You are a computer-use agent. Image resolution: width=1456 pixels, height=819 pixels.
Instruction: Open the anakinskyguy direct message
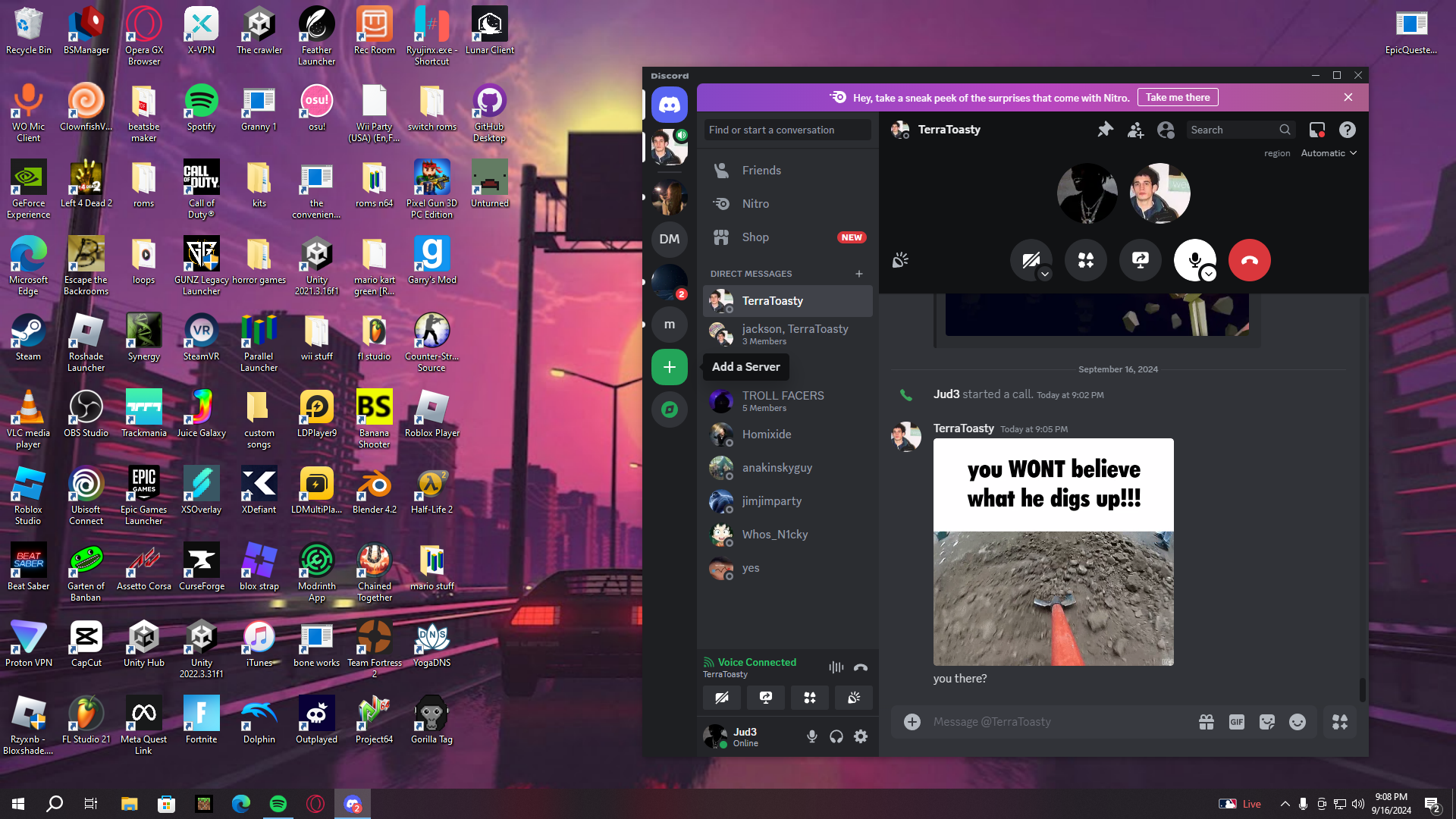[787, 468]
